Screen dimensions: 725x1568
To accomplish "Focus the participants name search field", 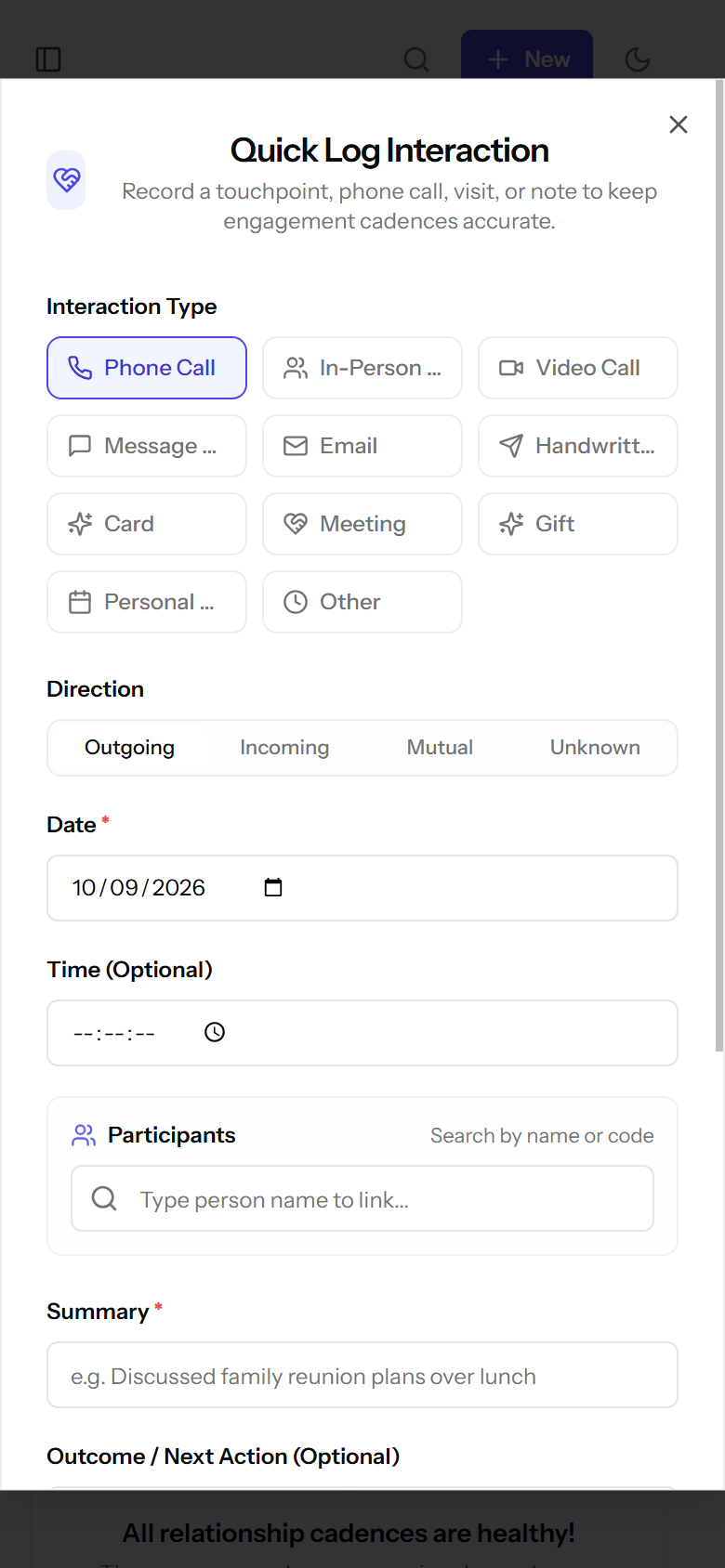I will [362, 1198].
